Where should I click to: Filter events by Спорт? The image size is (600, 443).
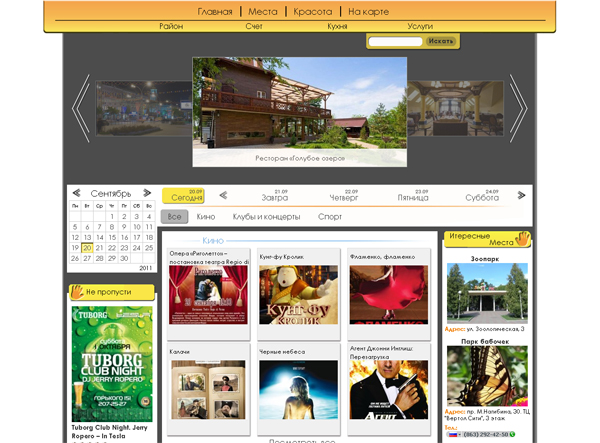[330, 217]
